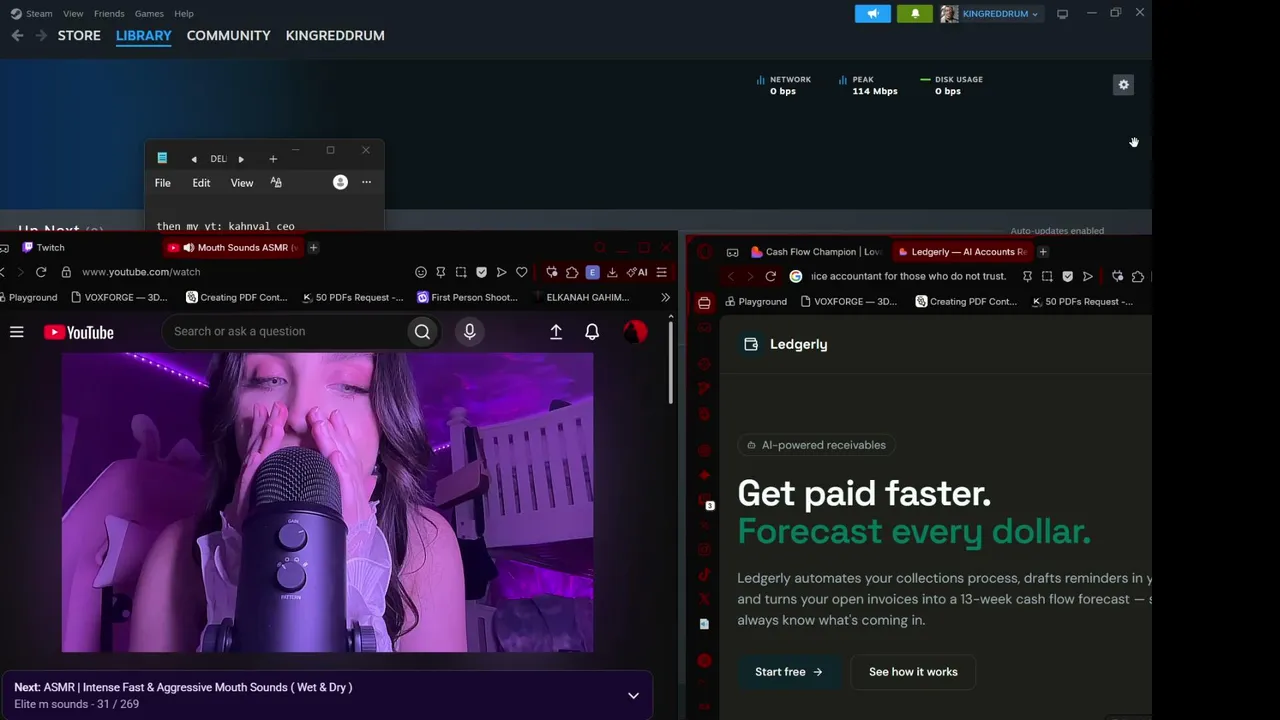Select Mouth Sounds ASMR YouTube tab

point(234,247)
